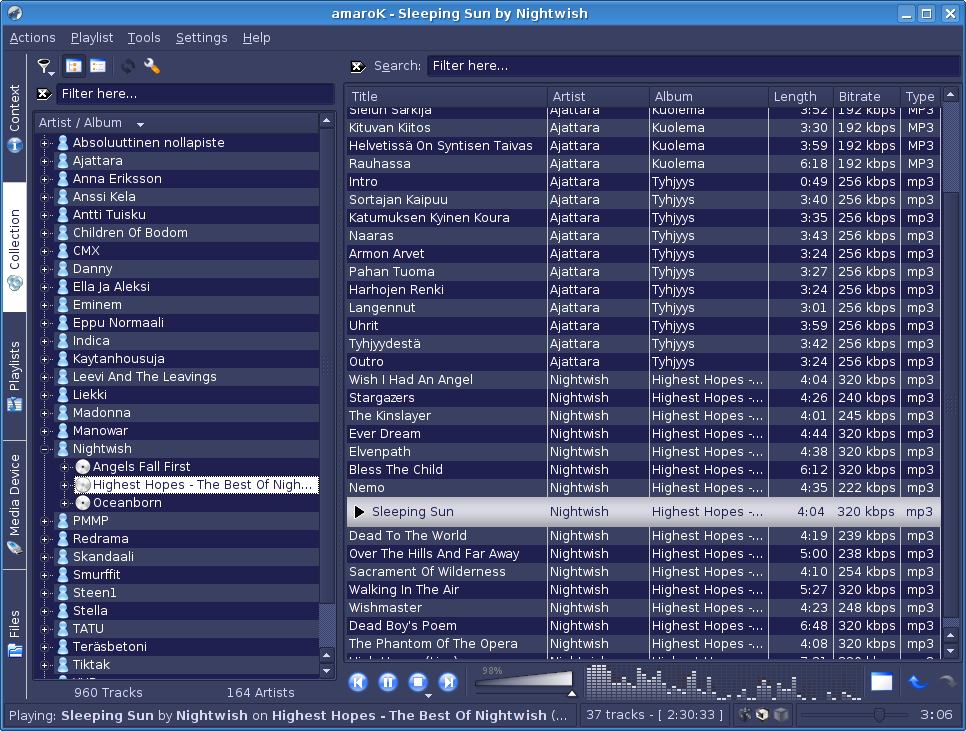966x731 pixels.
Task: Clear the playlist search using its erase icon
Action: (358, 67)
